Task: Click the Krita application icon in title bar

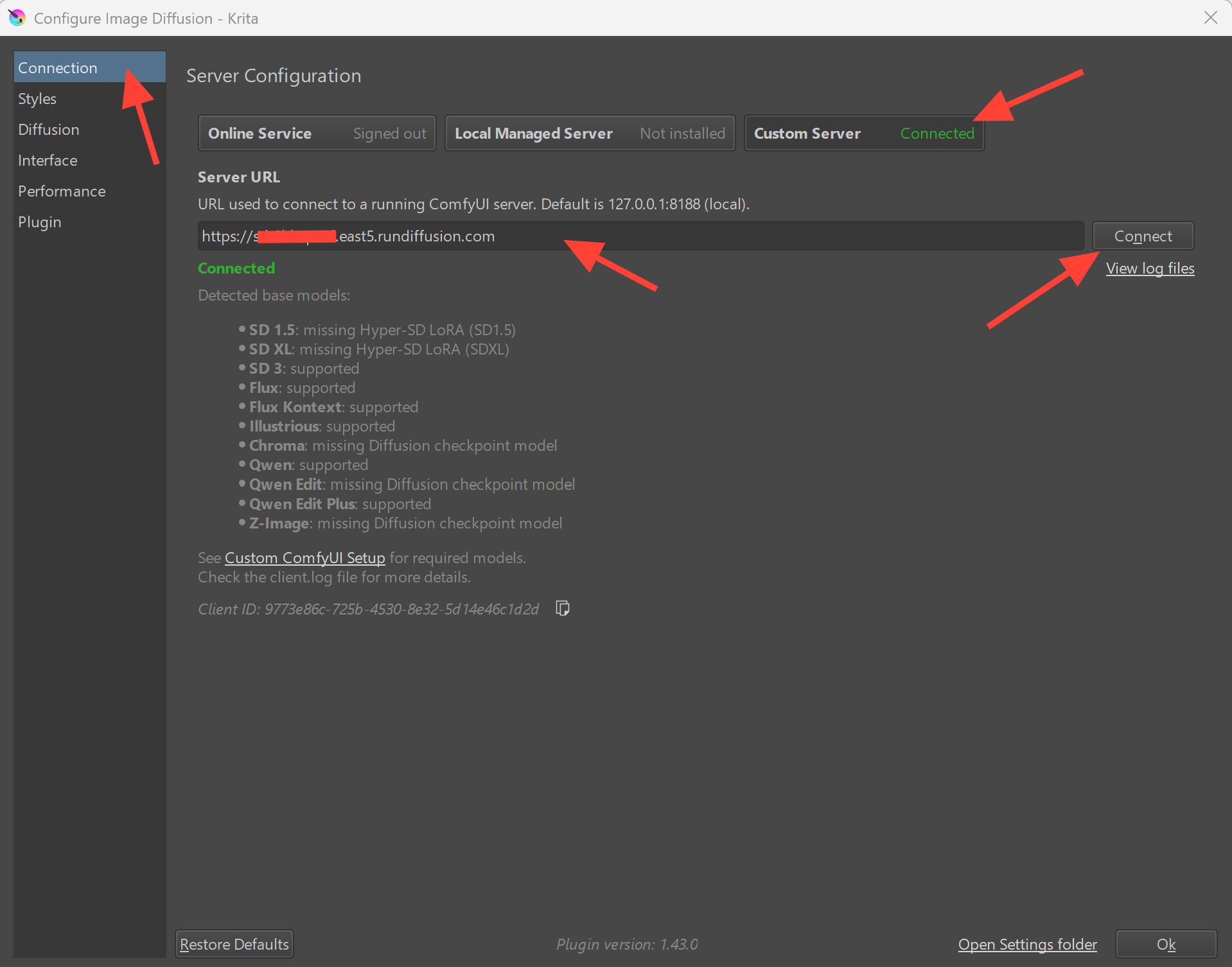Action: (17, 17)
